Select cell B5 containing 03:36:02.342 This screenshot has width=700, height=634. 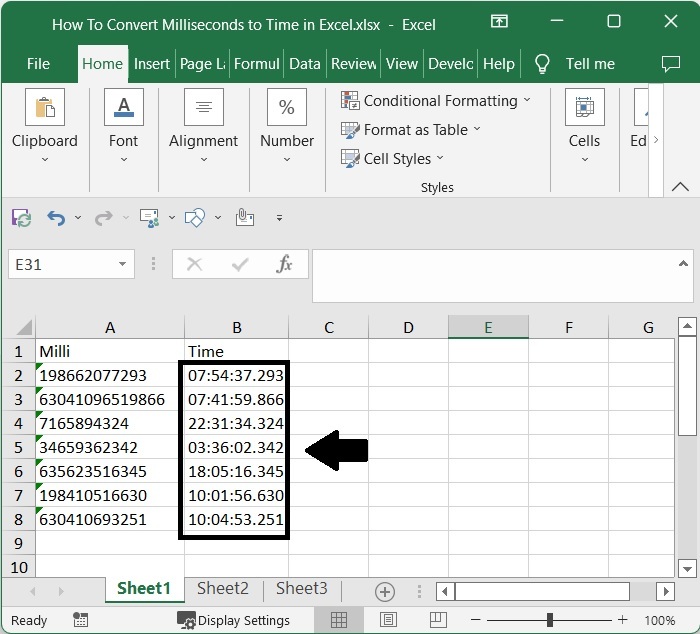235,447
